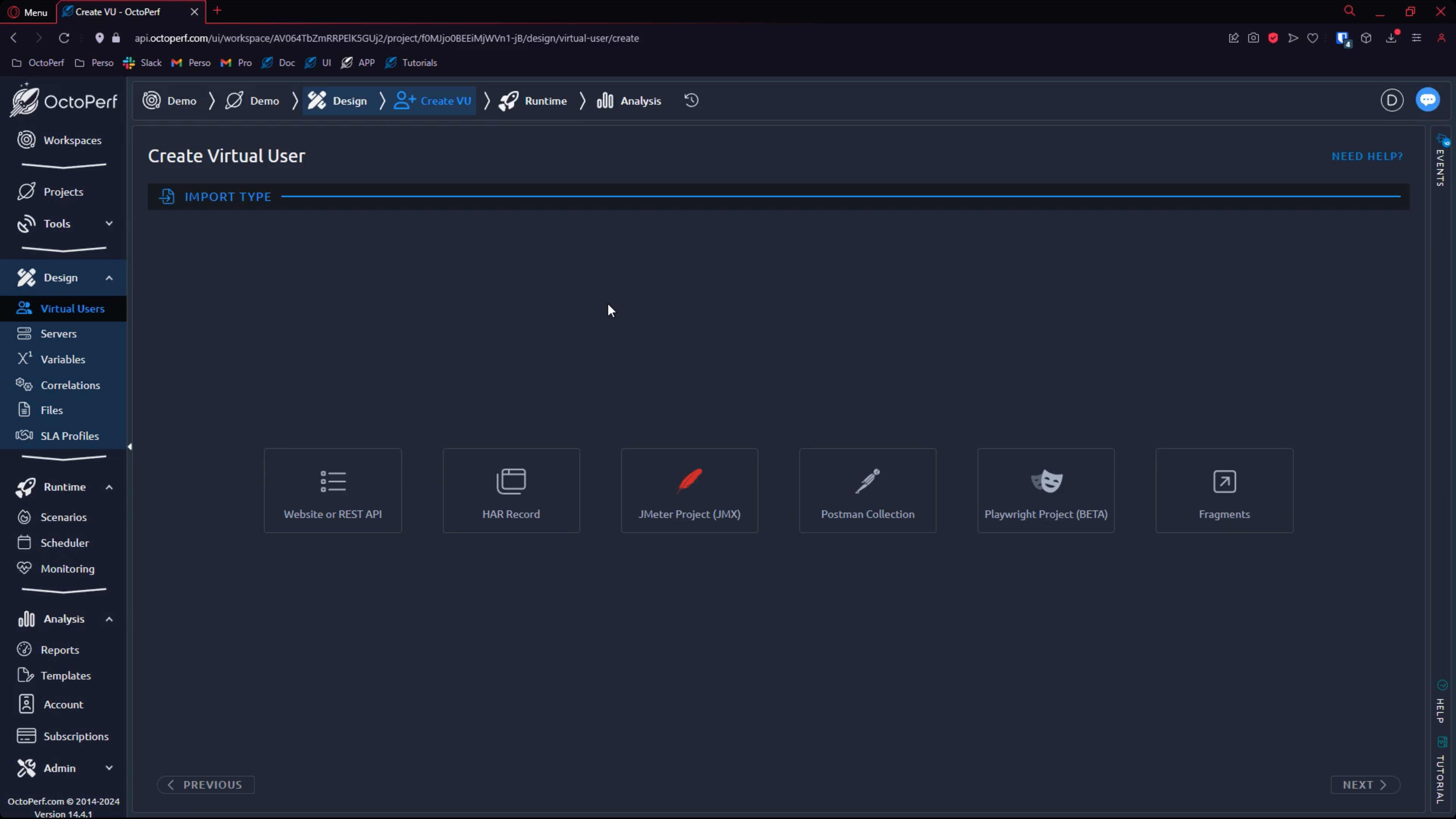Click the PREVIOUS button

tap(206, 785)
